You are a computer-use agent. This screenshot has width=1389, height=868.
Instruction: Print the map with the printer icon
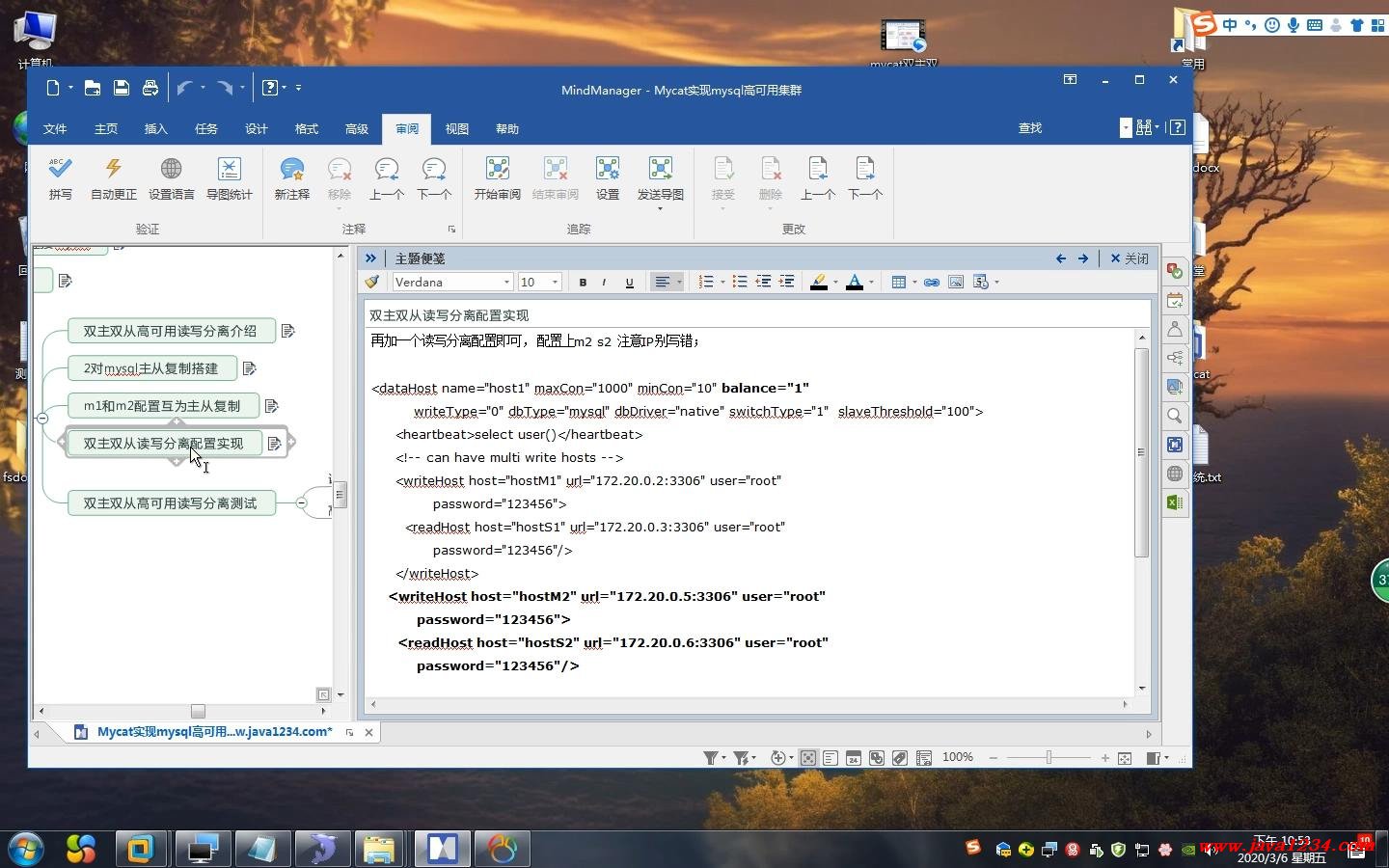tap(150, 88)
